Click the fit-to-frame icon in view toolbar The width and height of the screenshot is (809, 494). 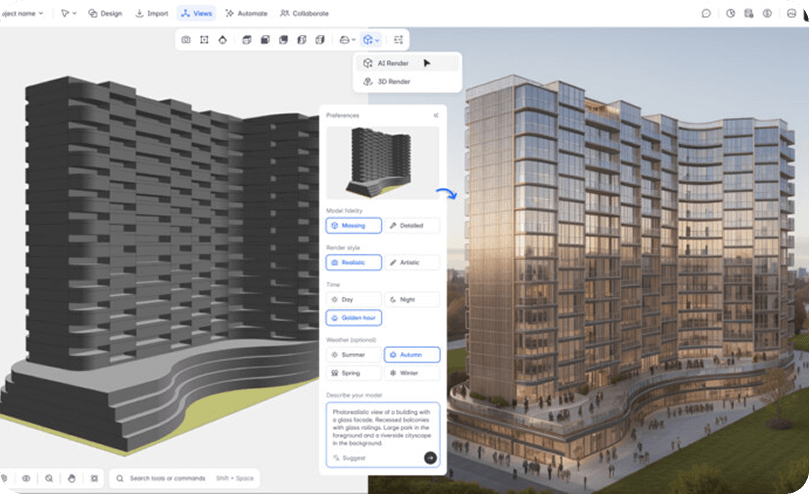click(204, 40)
